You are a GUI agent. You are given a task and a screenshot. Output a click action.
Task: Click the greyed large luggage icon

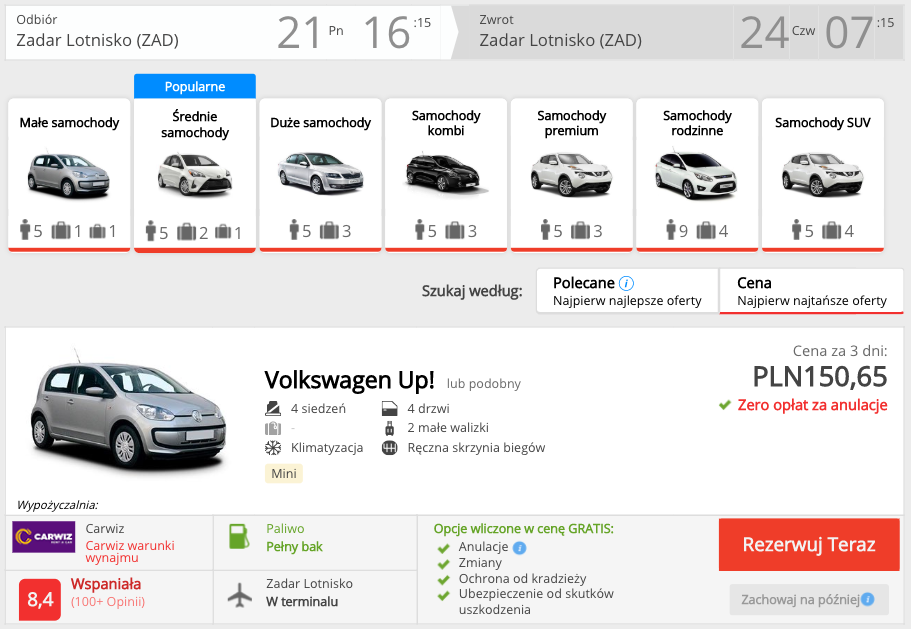[273, 429]
